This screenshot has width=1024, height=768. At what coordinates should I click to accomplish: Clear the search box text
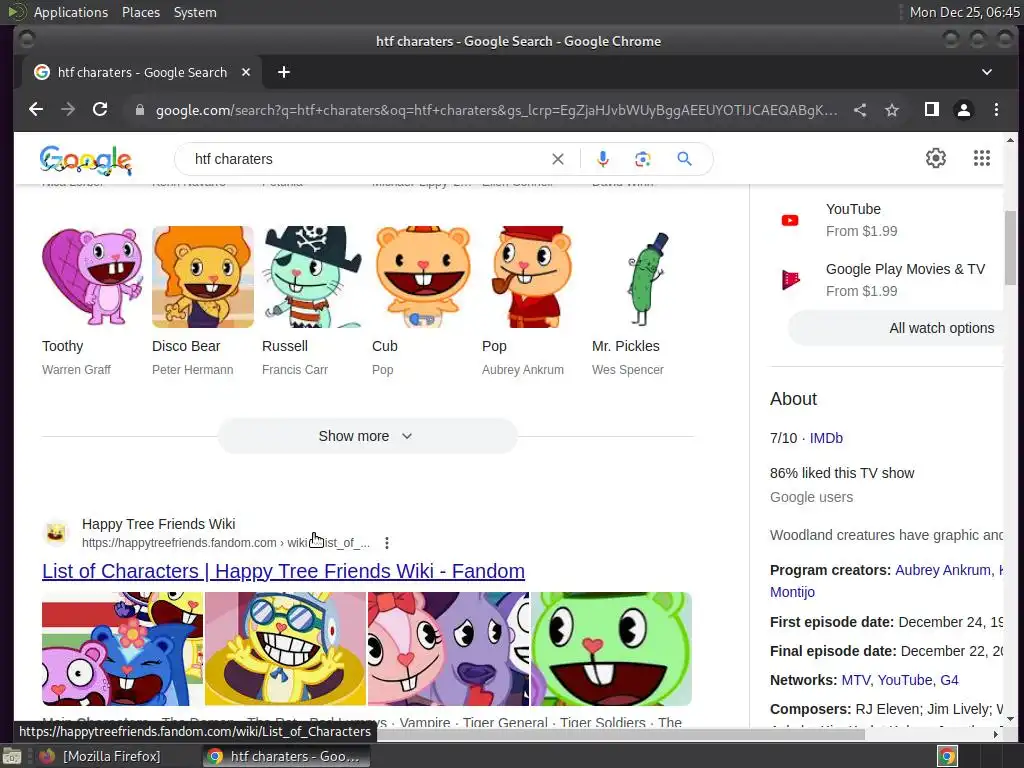point(558,159)
